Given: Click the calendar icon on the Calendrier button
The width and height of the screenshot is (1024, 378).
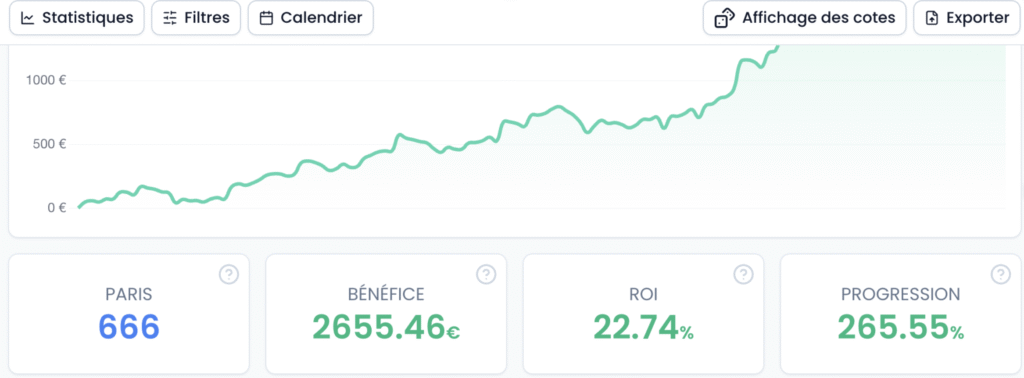Looking at the screenshot, I should [x=266, y=18].
